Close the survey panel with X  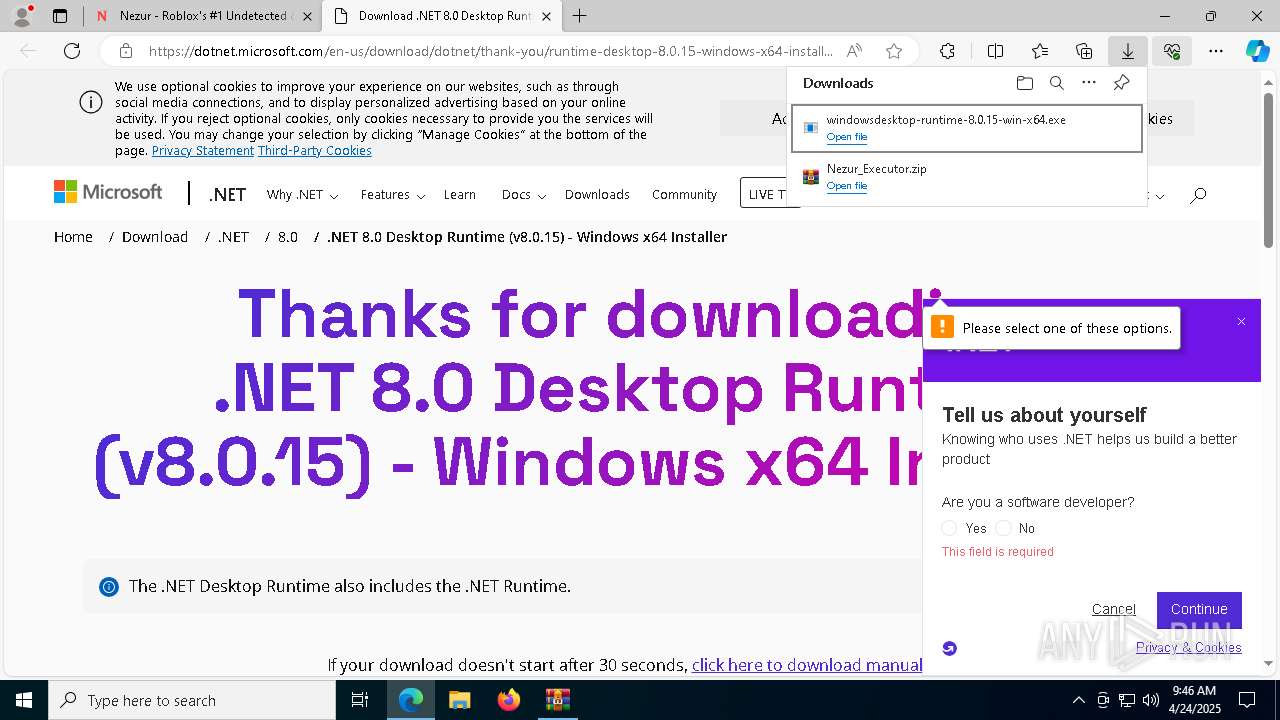pyautogui.click(x=1241, y=322)
